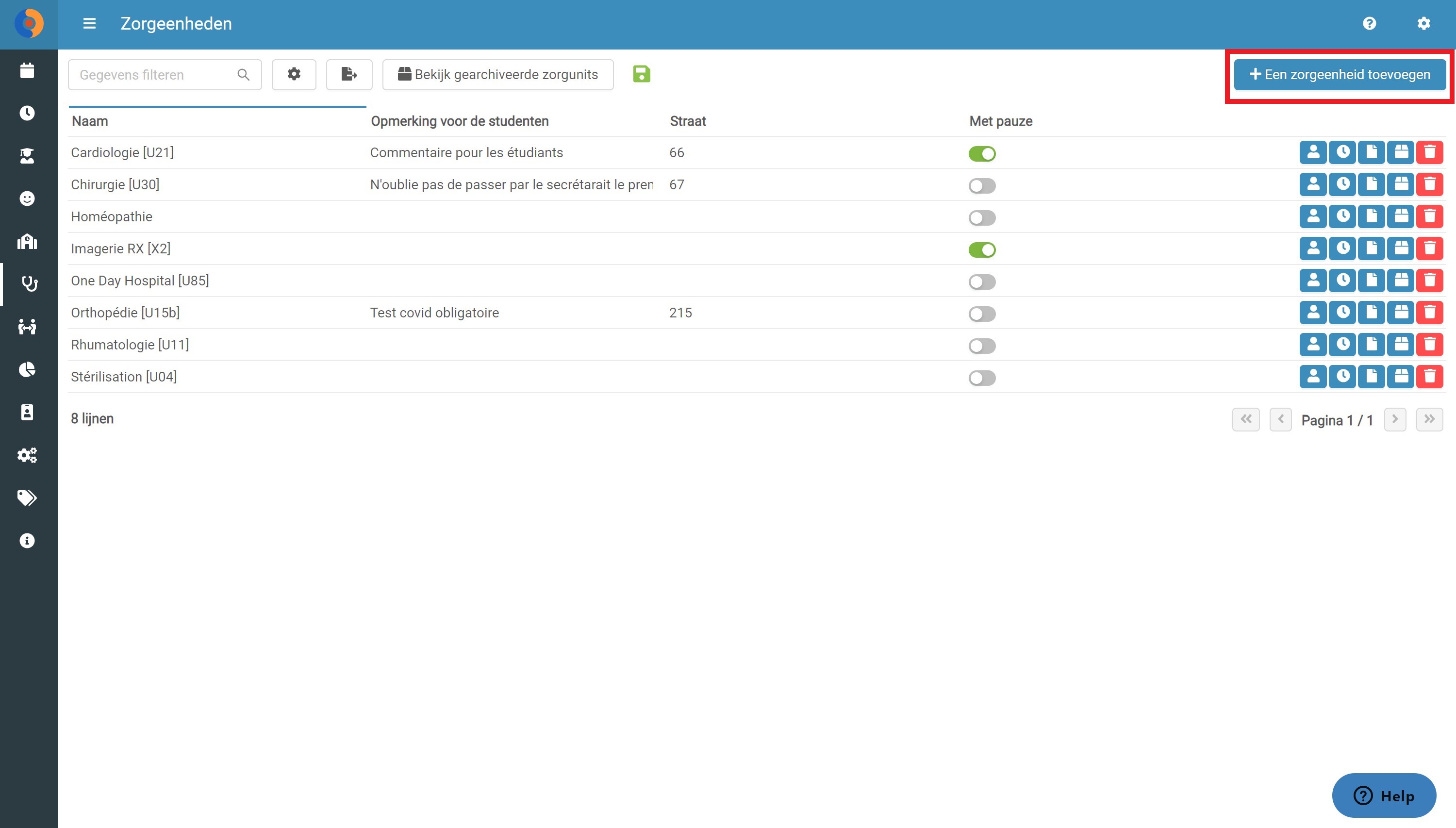
Task: Open the hamburger menu
Action: tap(89, 23)
